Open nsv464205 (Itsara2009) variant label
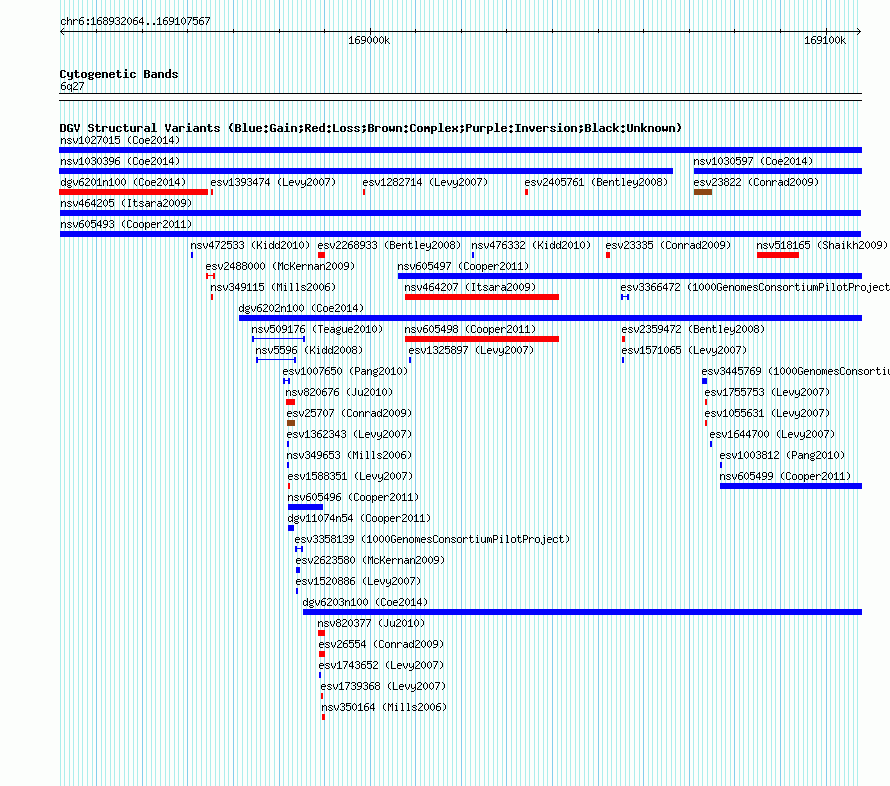The width and height of the screenshot is (890, 786). point(126,203)
